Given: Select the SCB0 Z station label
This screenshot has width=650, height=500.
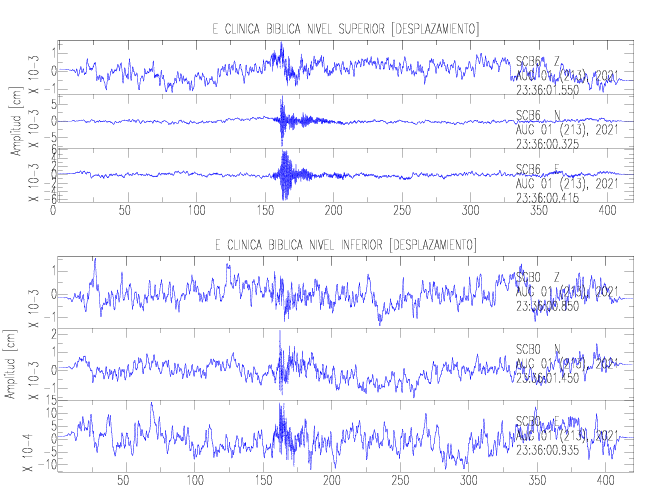Looking at the screenshot, I should (539, 277).
